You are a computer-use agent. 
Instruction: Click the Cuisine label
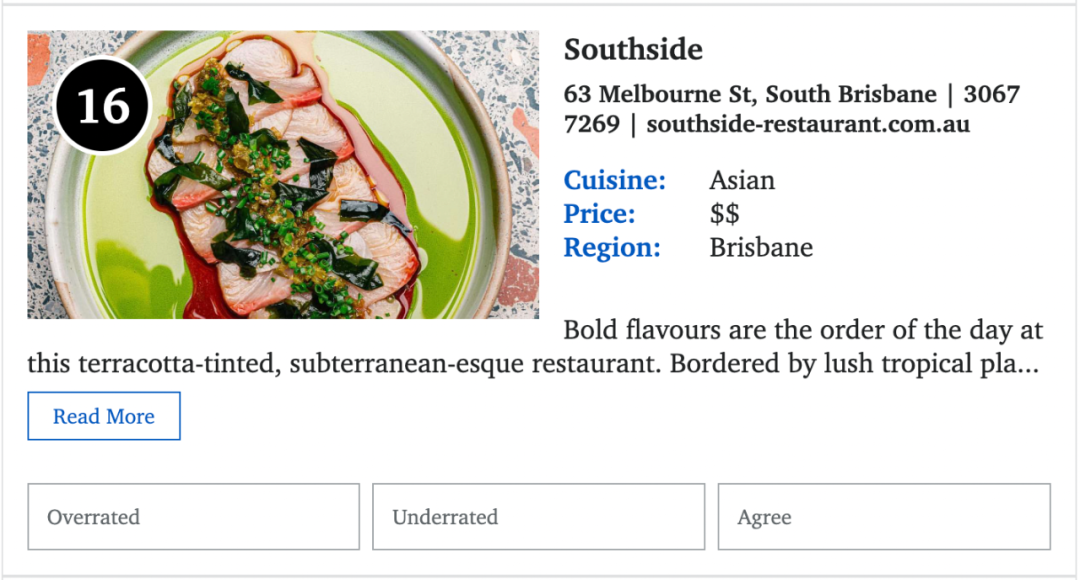pyautogui.click(x=614, y=180)
